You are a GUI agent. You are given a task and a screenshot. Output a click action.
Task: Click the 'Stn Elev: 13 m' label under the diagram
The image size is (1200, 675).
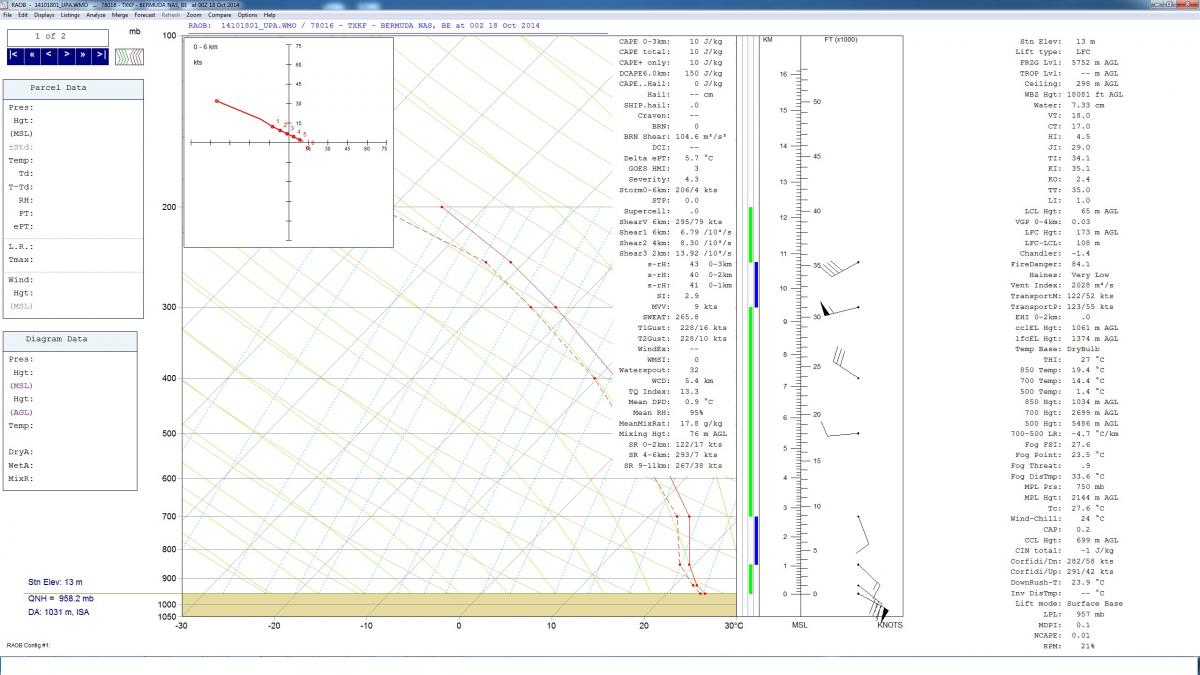55,582
